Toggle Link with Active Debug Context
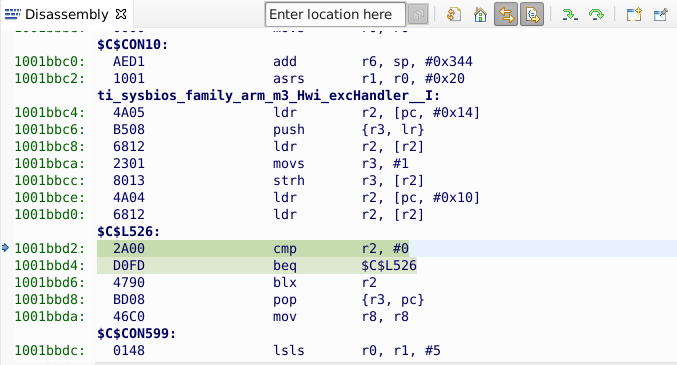 [506, 15]
